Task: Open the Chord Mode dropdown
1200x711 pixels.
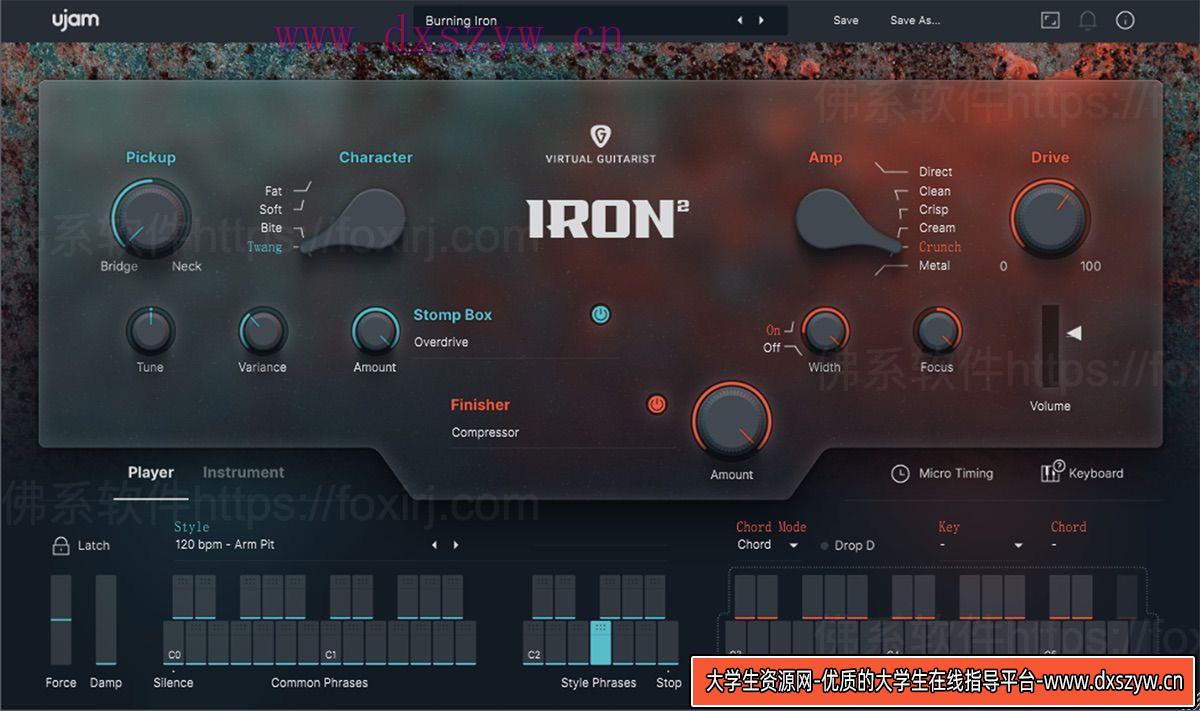Action: tap(768, 545)
